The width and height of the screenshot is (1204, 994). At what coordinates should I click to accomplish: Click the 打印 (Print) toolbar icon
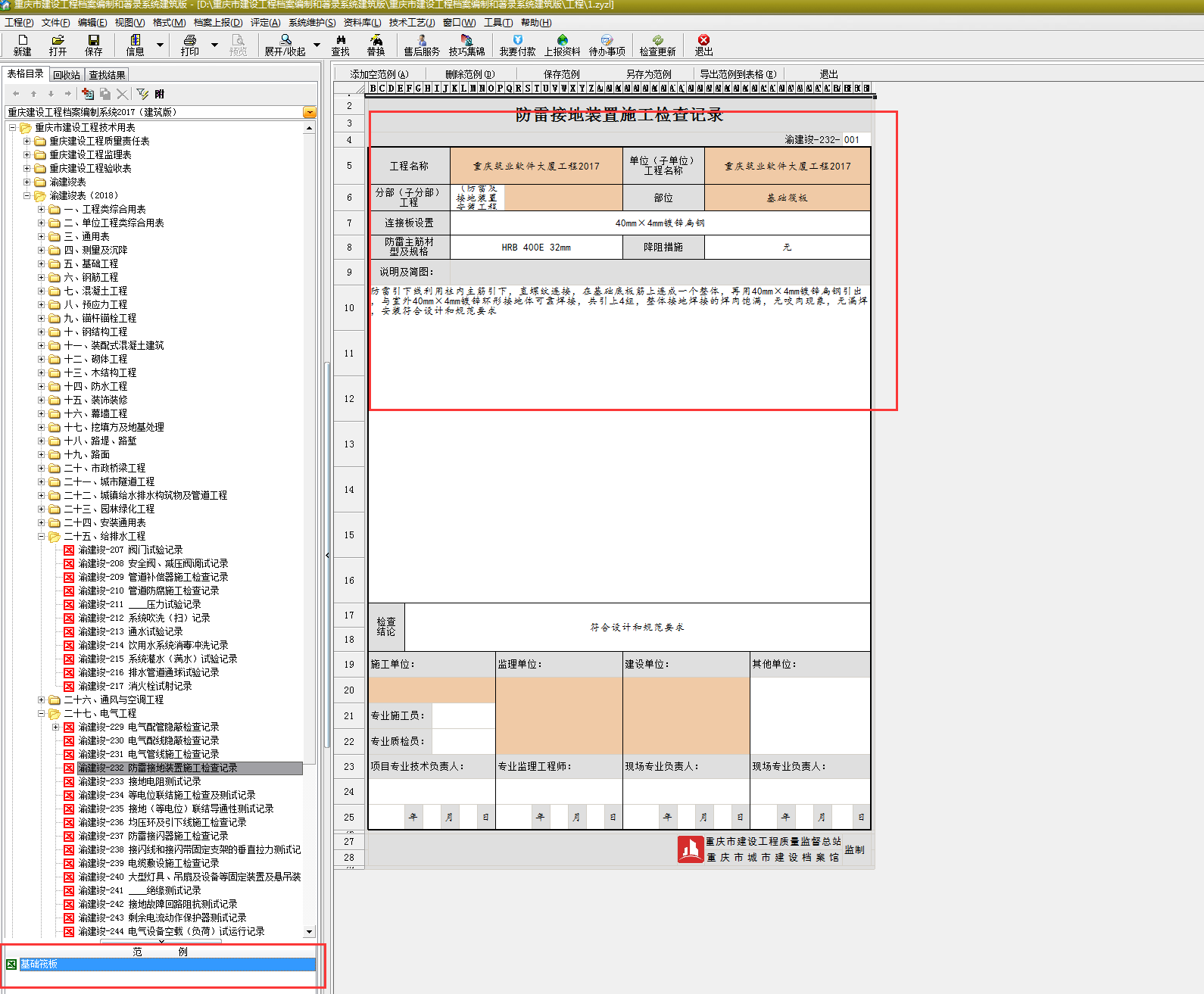(x=189, y=45)
